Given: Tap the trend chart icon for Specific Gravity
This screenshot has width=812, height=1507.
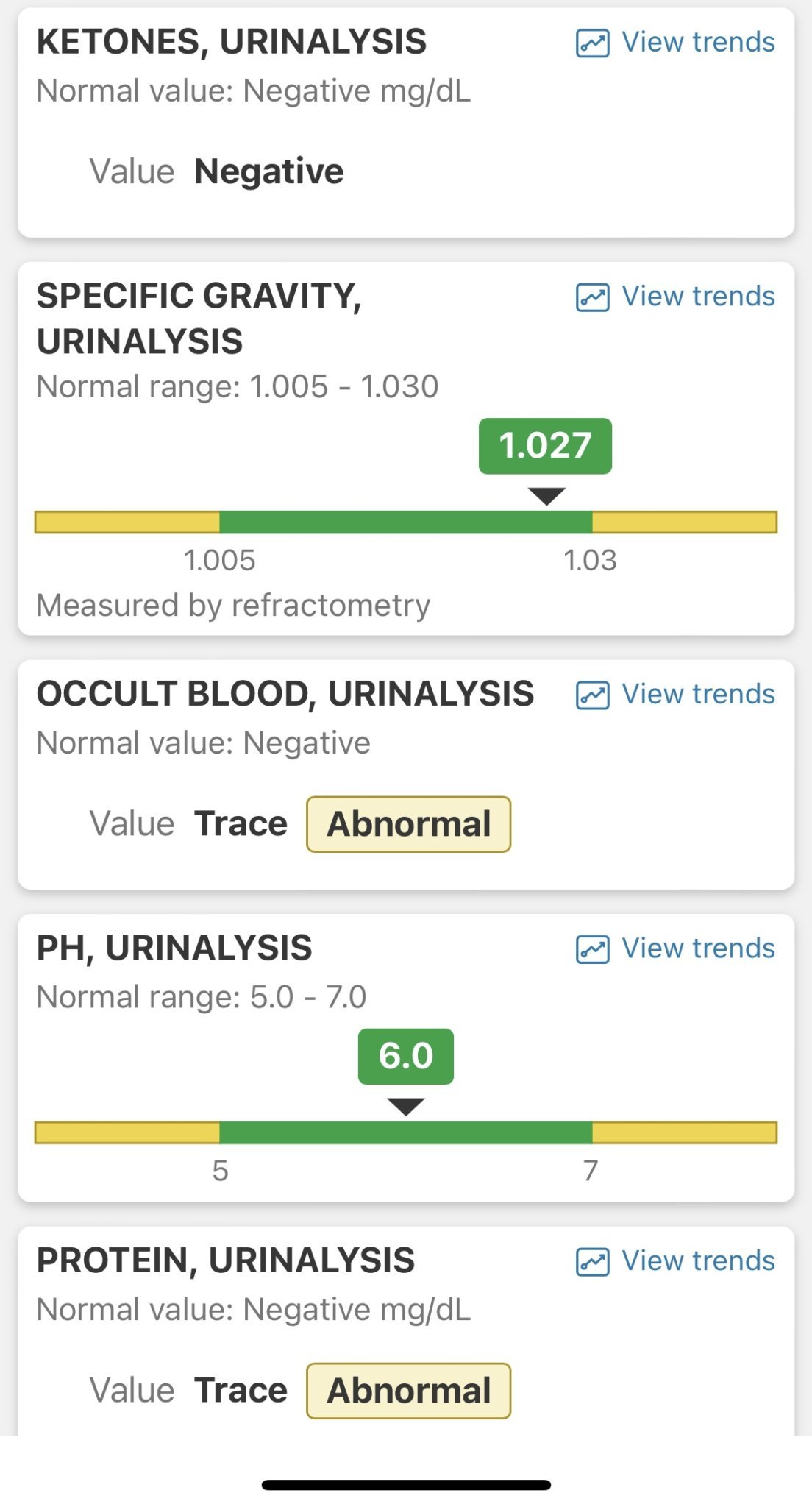Looking at the screenshot, I should 592,297.
